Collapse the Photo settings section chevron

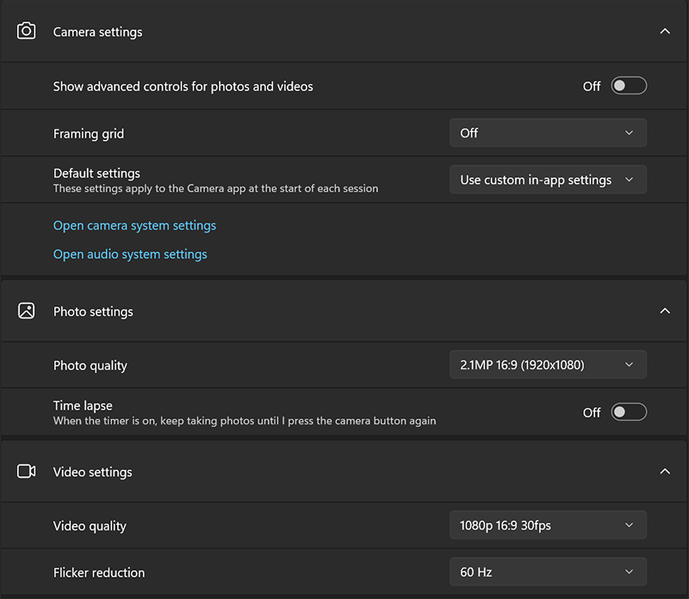coord(665,311)
